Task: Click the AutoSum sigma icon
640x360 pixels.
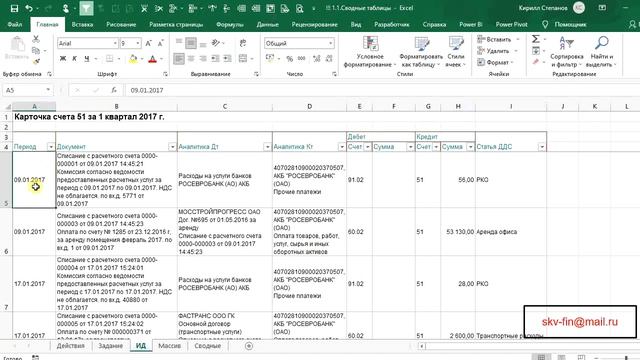Action: 536,39
